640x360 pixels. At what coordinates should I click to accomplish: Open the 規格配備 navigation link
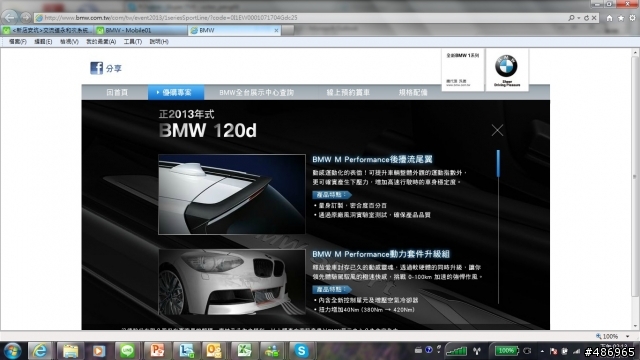(413, 93)
